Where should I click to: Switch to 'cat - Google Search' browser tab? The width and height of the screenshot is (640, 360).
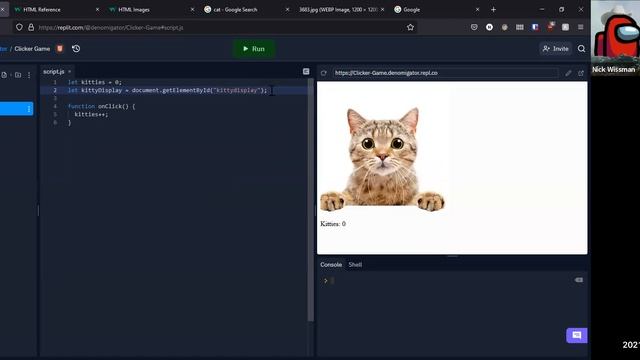[x=236, y=9]
